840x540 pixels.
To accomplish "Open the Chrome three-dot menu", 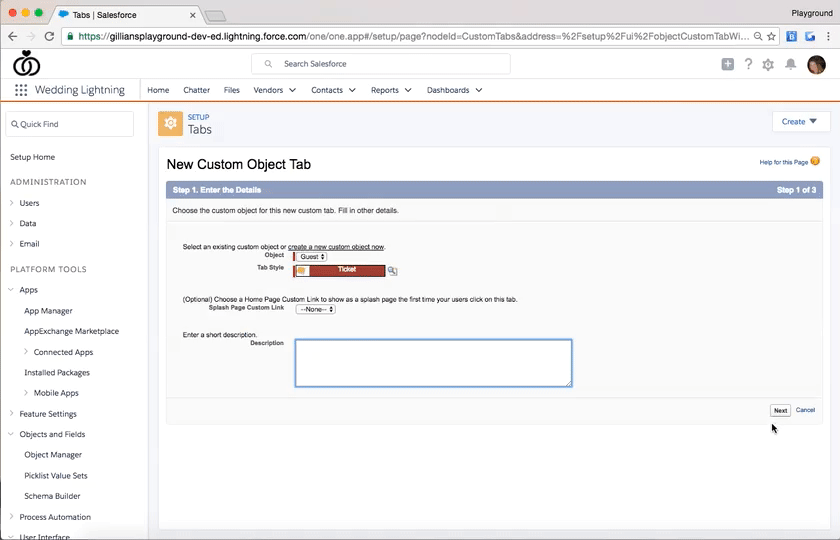I will [828, 36].
